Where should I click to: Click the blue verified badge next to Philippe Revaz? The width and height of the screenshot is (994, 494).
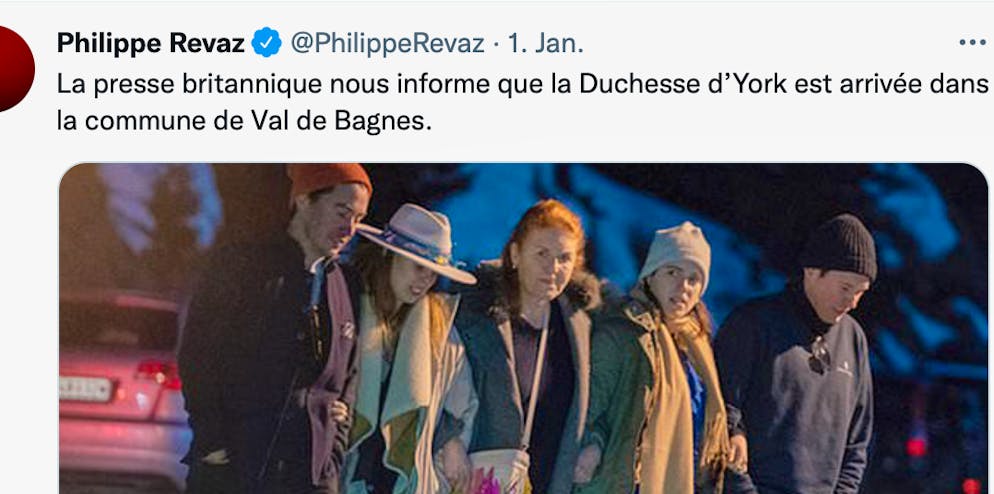(267, 42)
